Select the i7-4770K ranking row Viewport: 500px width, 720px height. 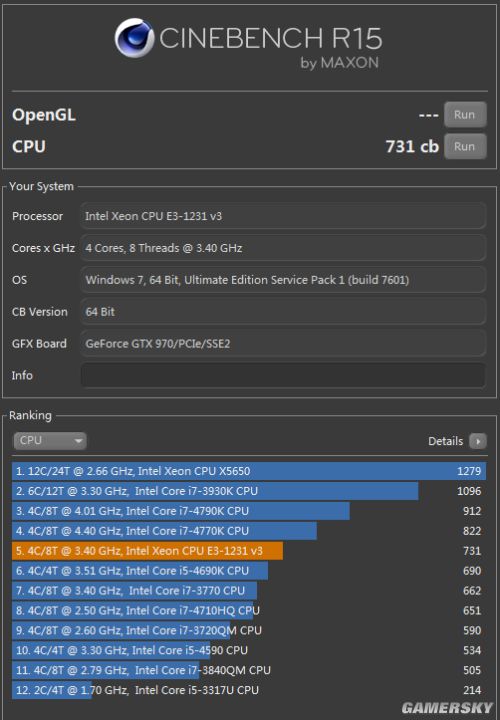click(249, 531)
